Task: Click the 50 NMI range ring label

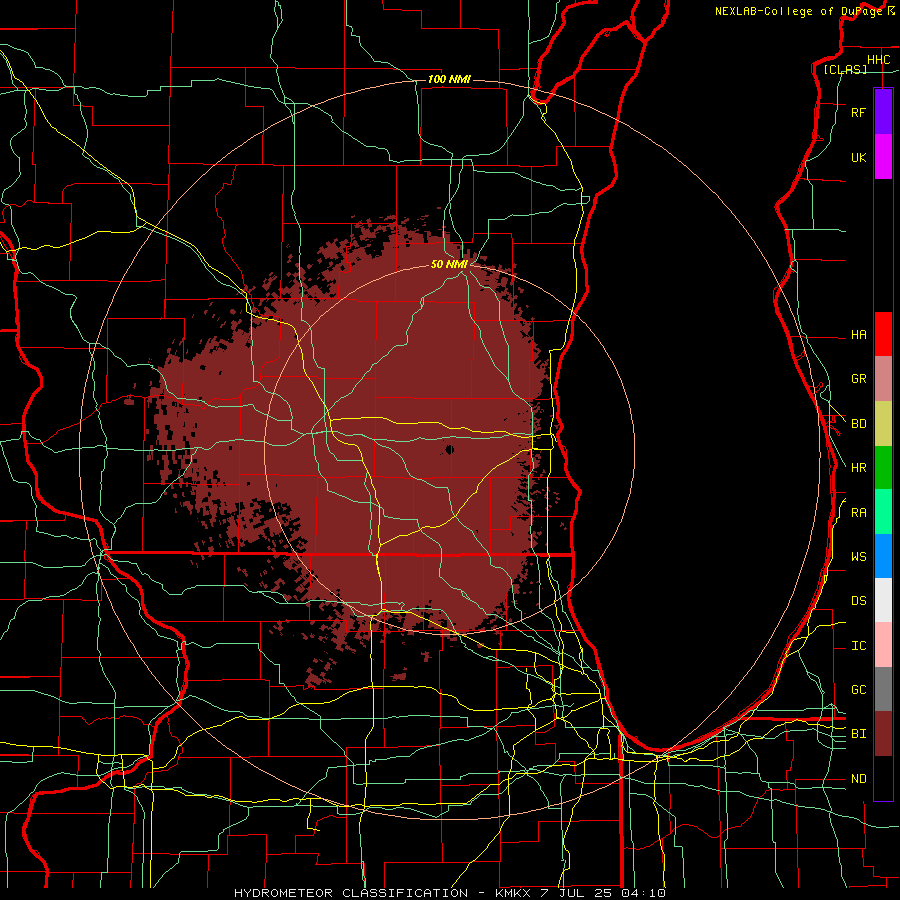Action: 449,264
